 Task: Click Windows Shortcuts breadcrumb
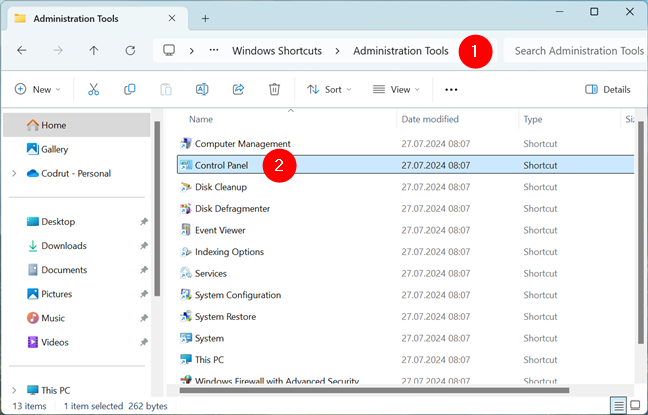tap(276, 50)
